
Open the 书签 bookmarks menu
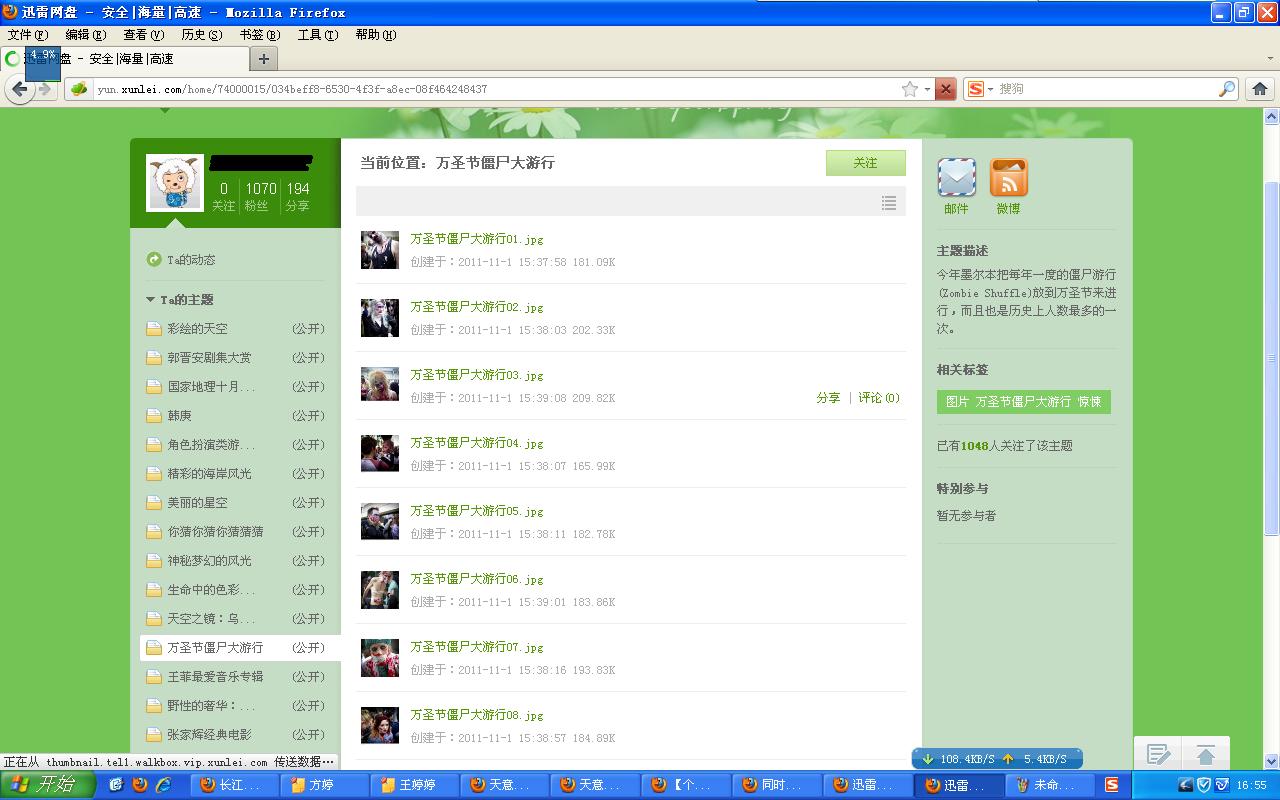point(259,34)
